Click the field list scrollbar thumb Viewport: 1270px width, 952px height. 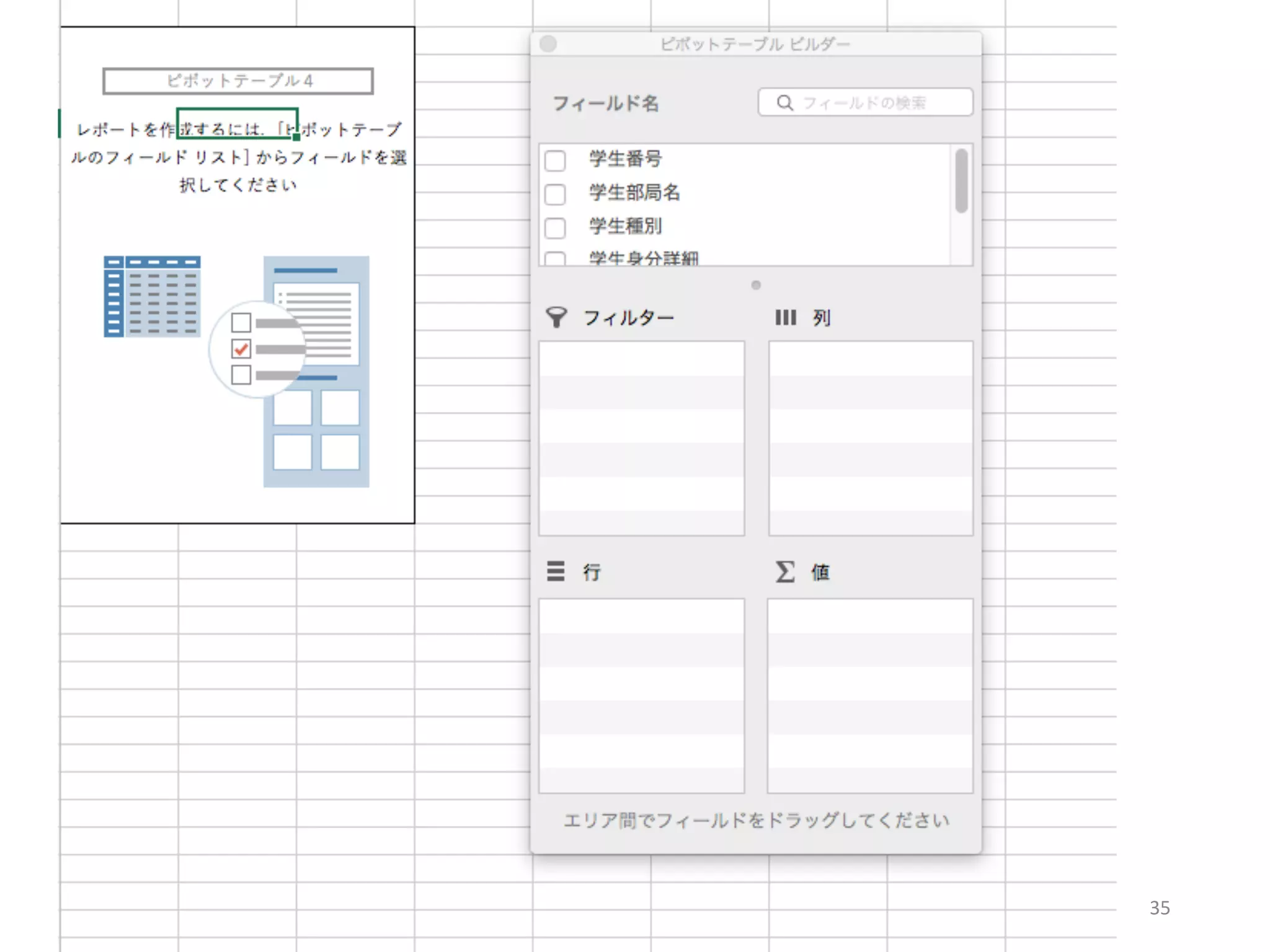[961, 181]
